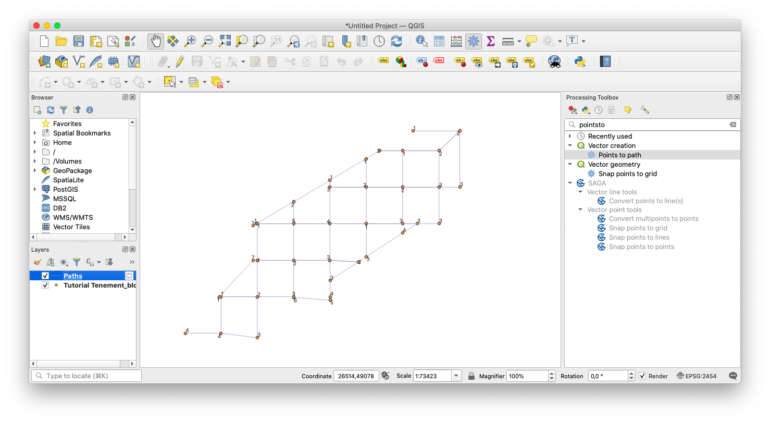Open the attribute table icon
The height and width of the screenshot is (422, 770).
(439, 41)
